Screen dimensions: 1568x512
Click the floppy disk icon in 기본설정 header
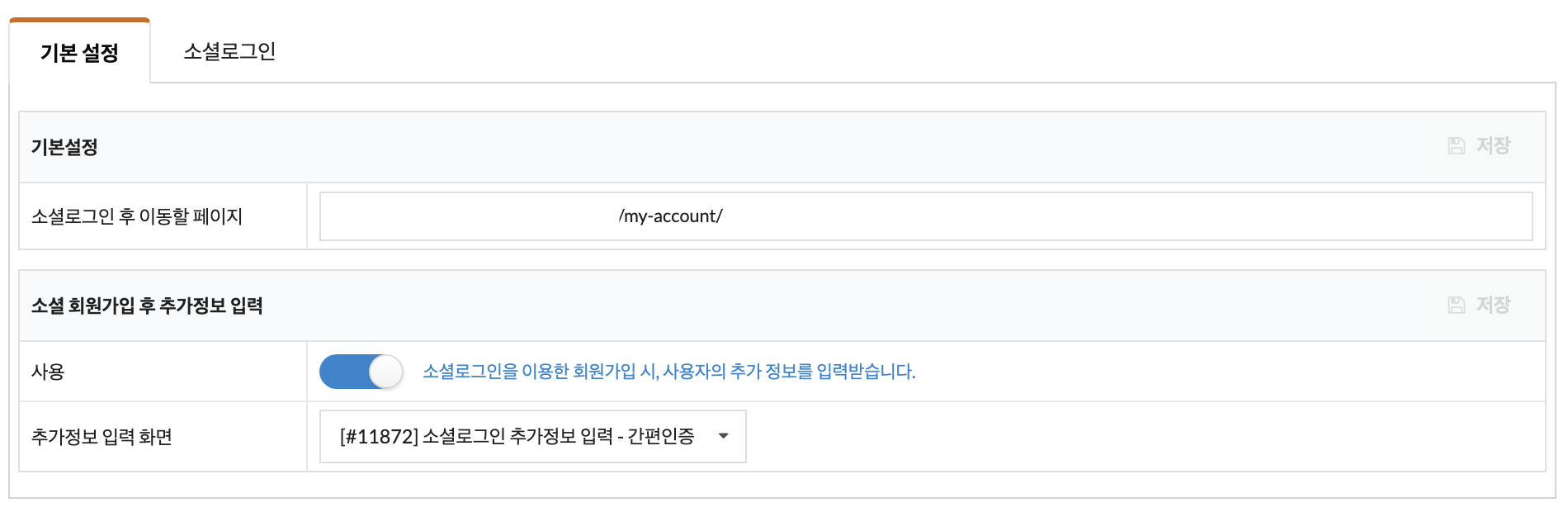tap(1457, 146)
